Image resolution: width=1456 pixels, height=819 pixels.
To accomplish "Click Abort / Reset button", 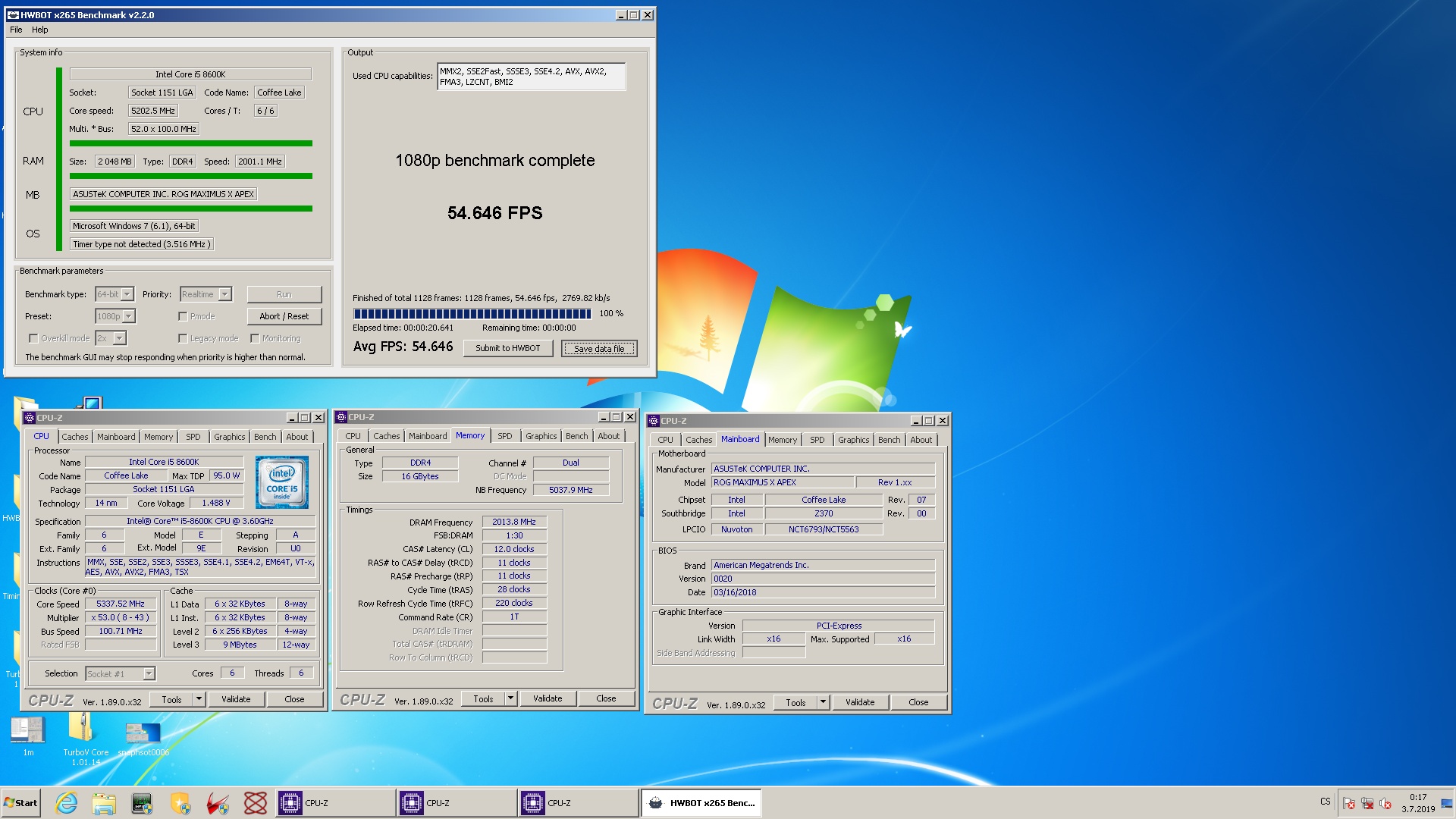I will tap(284, 316).
